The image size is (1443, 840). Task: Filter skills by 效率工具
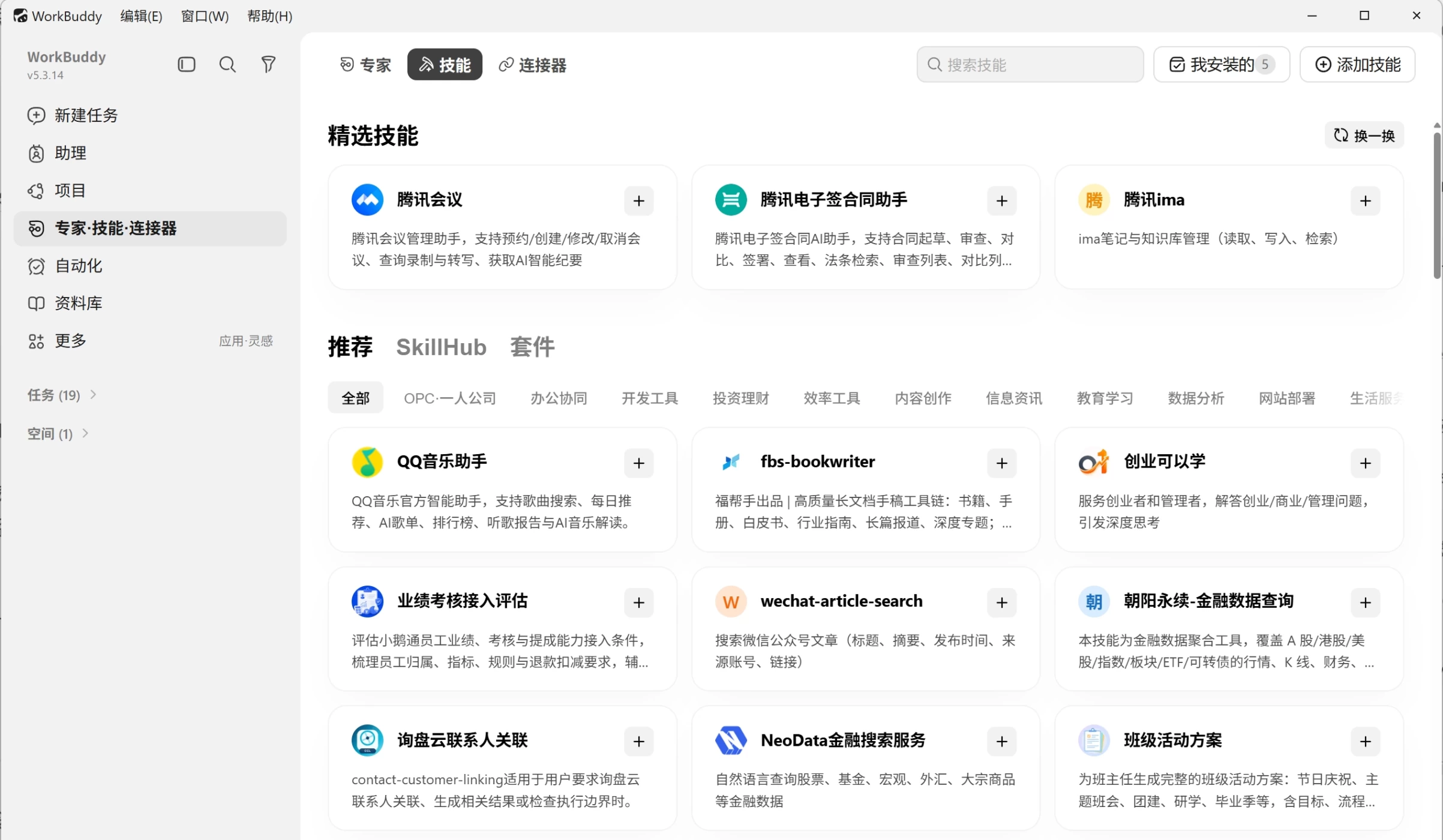point(832,398)
